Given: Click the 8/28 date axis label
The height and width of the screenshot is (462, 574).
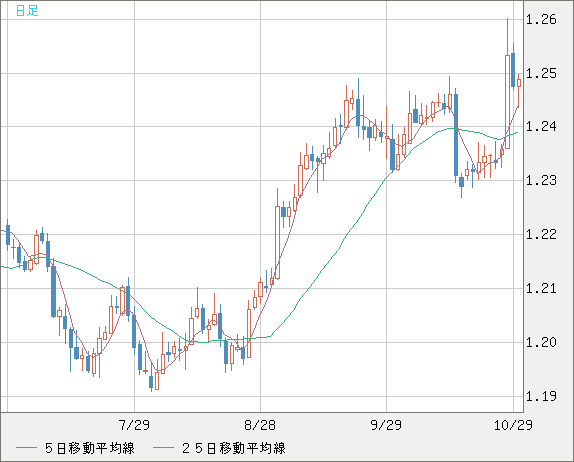Looking at the screenshot, I should 260,425.
